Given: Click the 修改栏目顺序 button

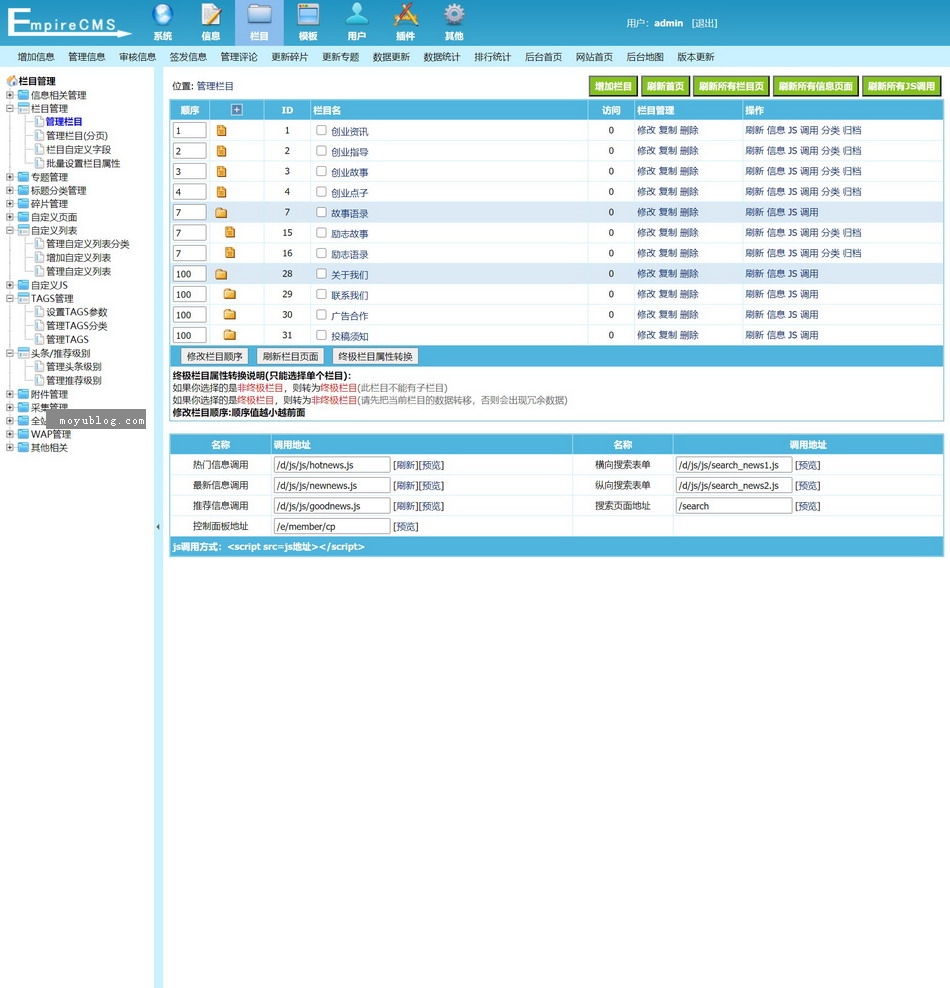Looking at the screenshot, I should coord(215,357).
